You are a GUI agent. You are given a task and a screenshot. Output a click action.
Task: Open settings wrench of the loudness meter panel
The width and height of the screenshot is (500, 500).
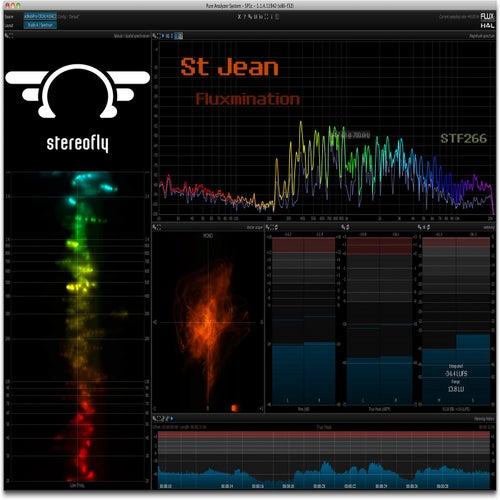pos(420,227)
